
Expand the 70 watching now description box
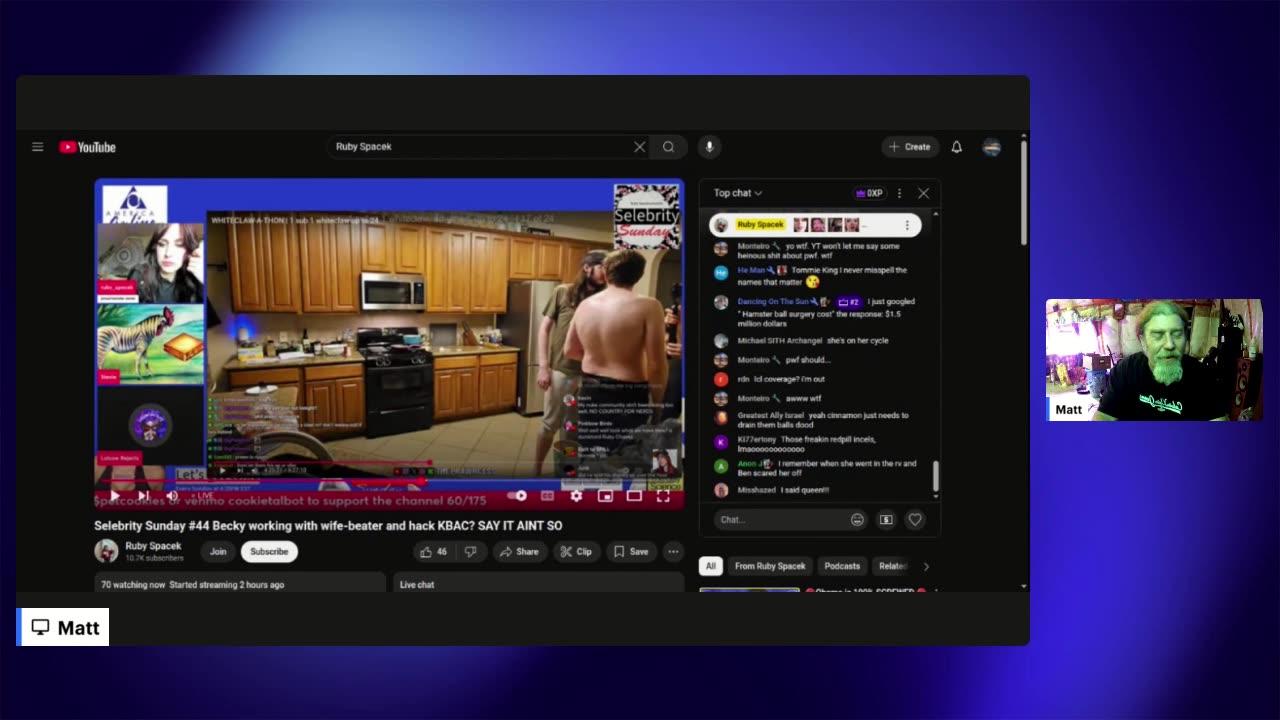(x=240, y=582)
